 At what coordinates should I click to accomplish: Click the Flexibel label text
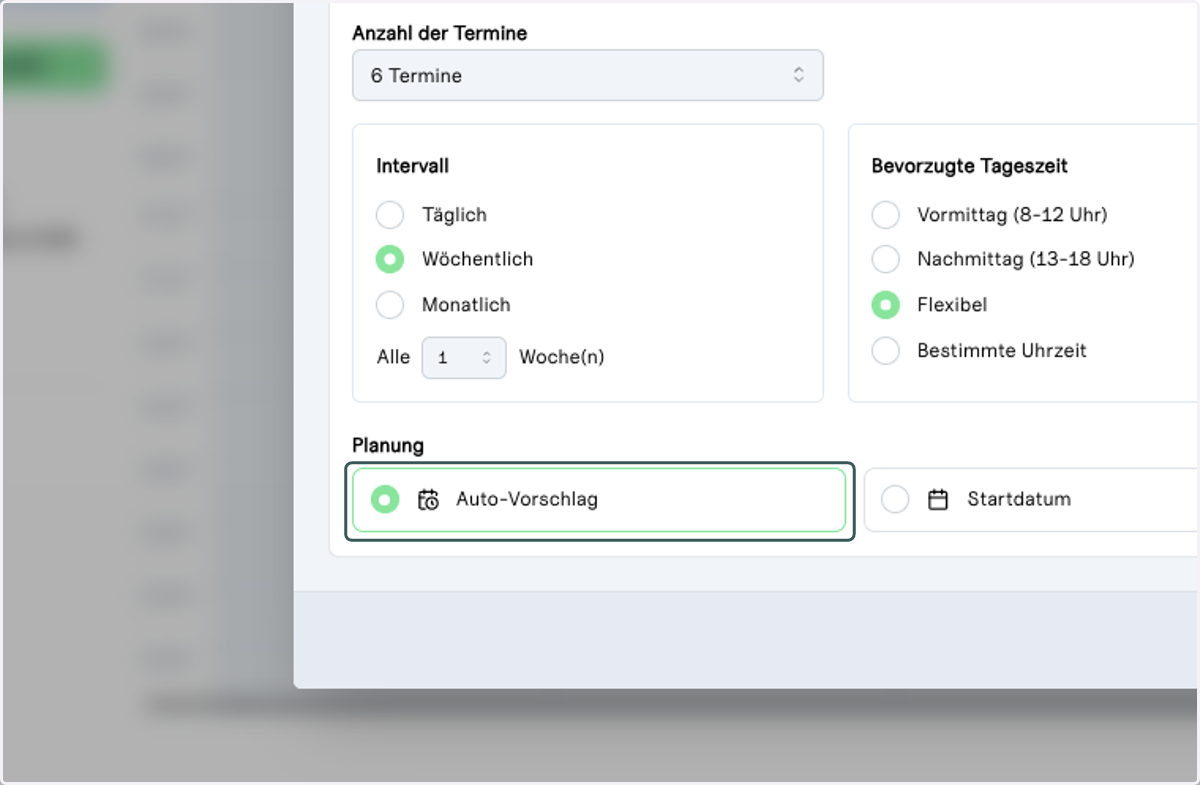[952, 305]
